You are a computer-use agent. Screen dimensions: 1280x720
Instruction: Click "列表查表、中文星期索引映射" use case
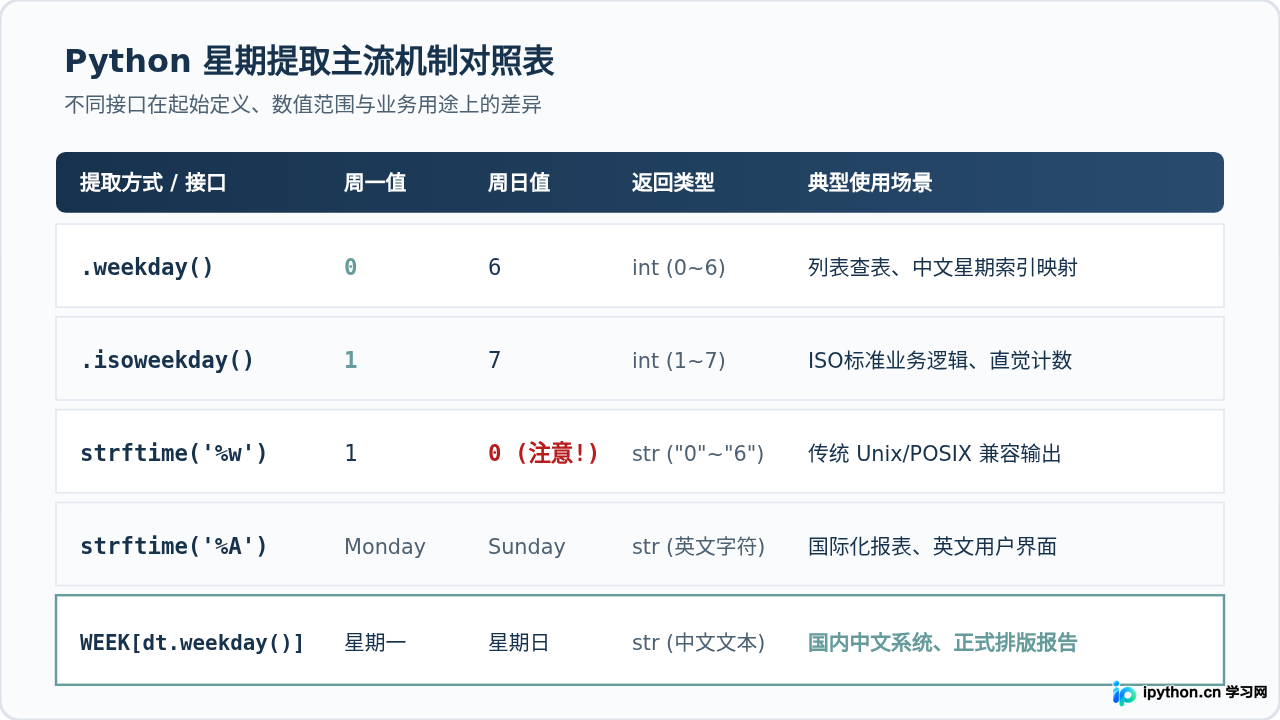point(943,268)
